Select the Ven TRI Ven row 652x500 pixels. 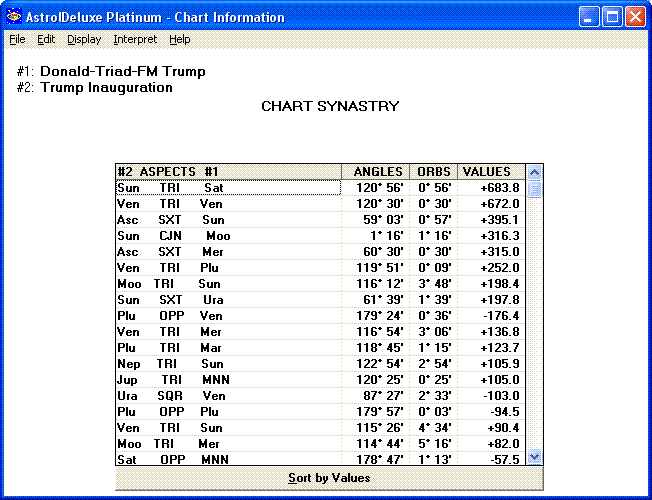click(x=320, y=204)
